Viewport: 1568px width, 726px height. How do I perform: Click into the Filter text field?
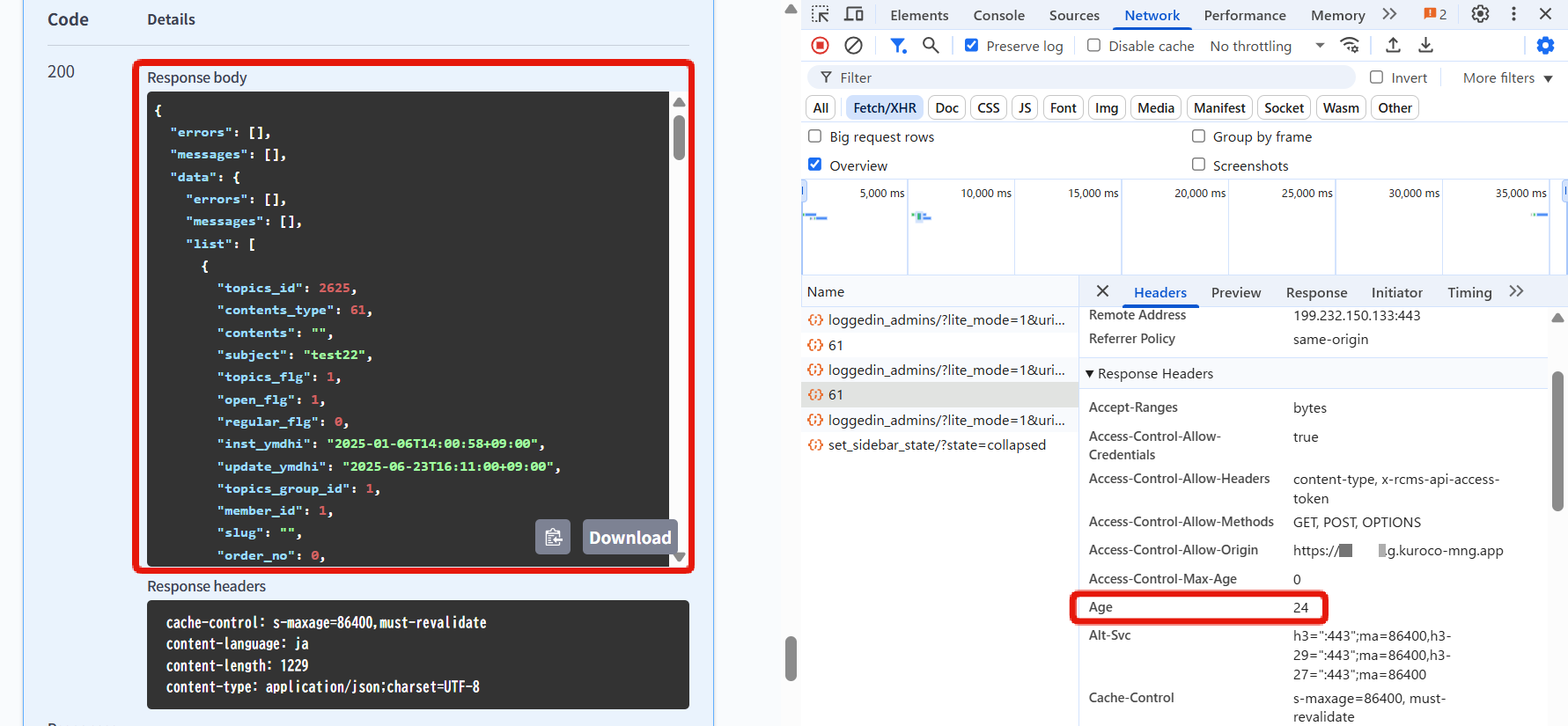pyautogui.click(x=1092, y=78)
